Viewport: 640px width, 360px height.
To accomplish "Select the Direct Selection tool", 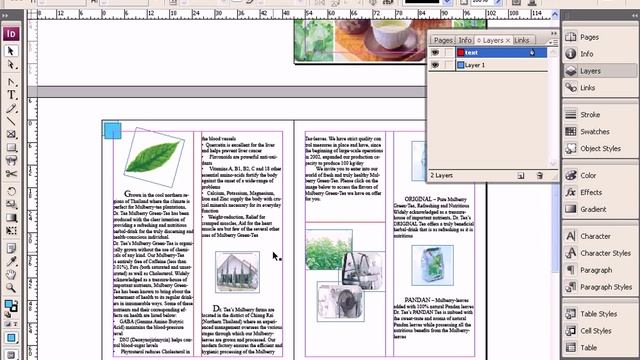I will pyautogui.click(x=11, y=65).
